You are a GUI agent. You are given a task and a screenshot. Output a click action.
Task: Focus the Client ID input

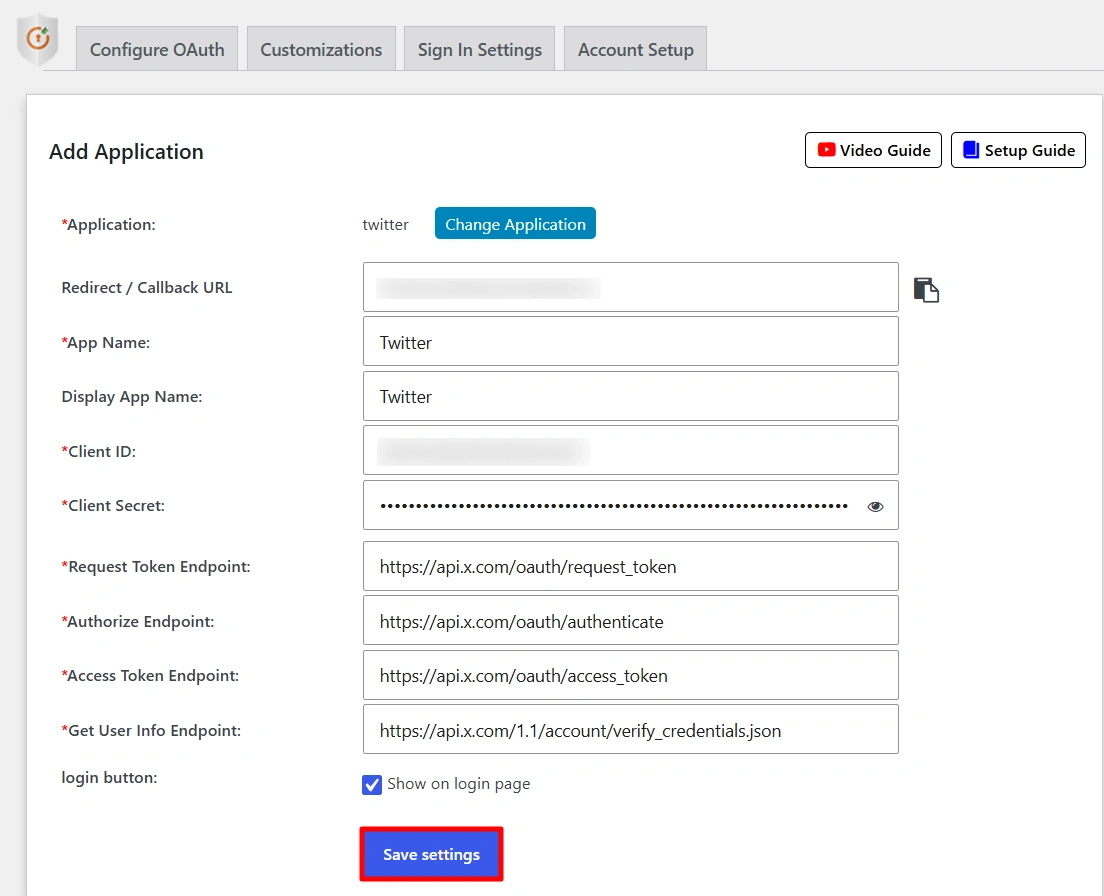pos(631,450)
